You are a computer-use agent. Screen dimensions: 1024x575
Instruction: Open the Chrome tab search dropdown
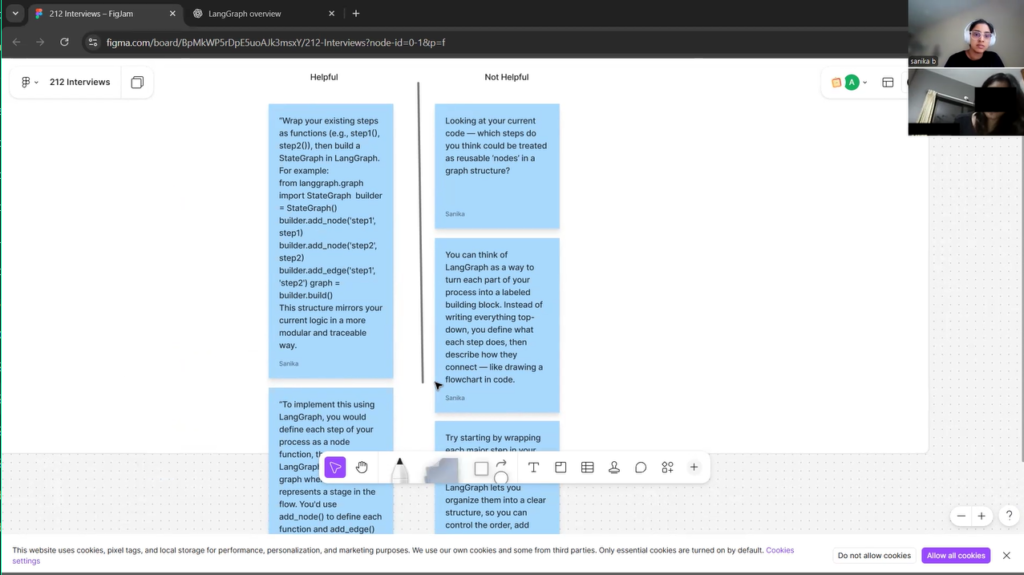point(15,14)
